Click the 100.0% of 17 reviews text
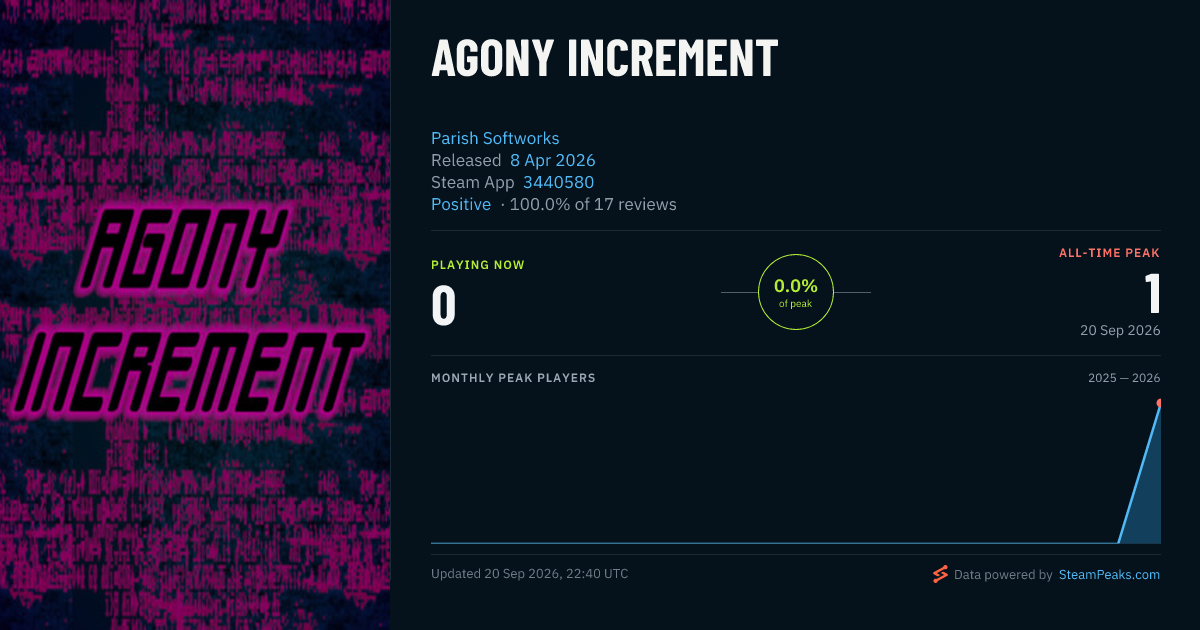The image size is (1200, 630). 593,204
